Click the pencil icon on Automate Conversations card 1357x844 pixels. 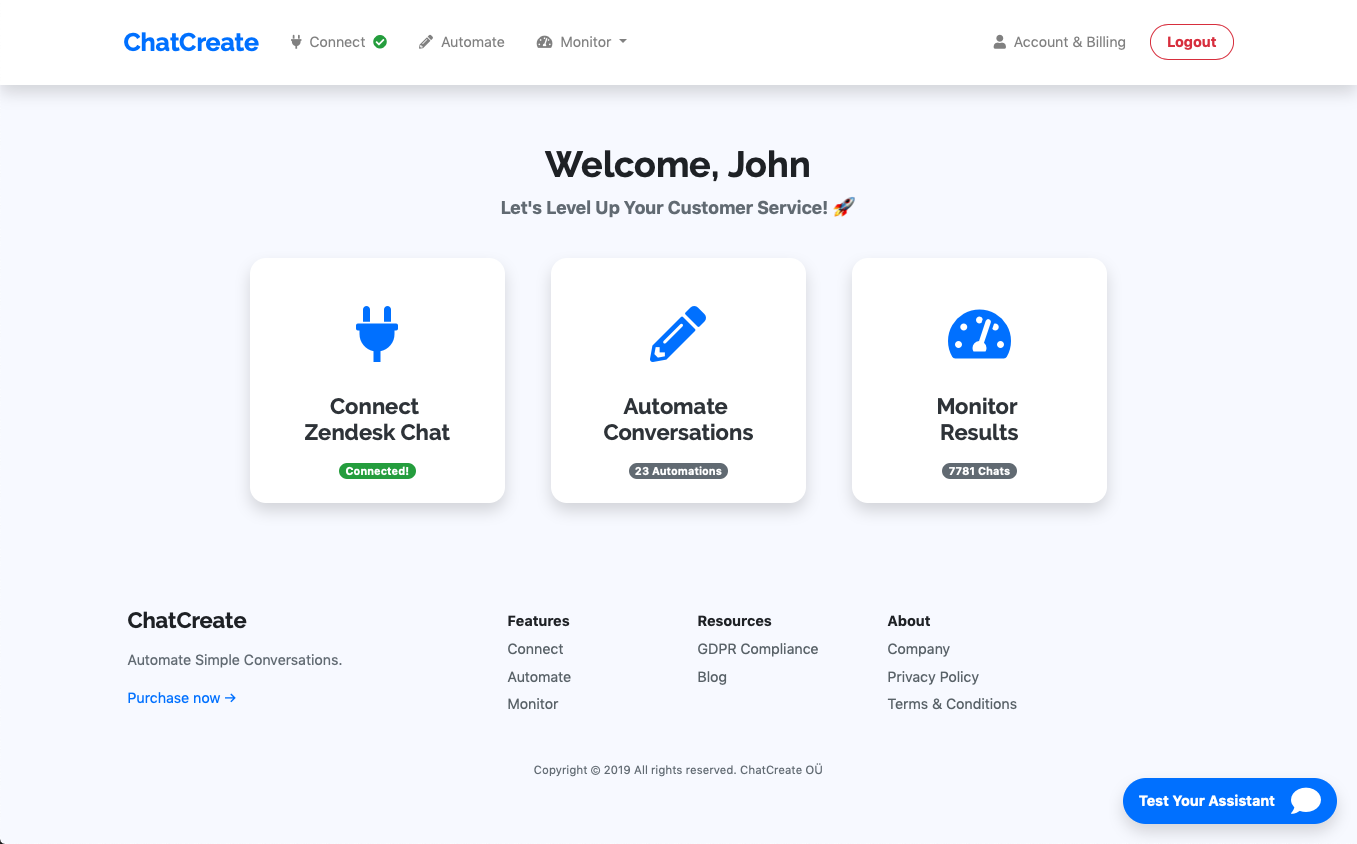coord(678,334)
